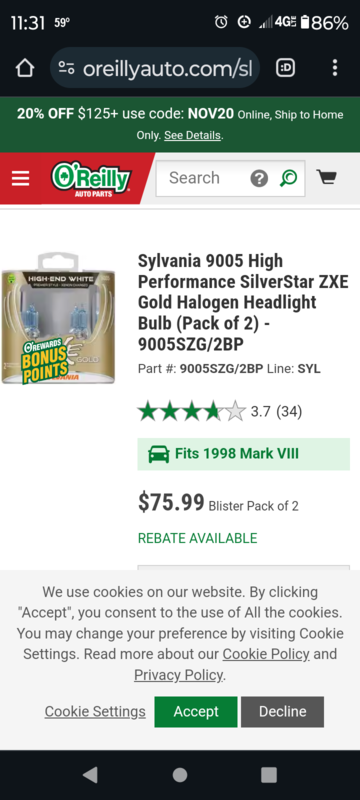Tap the O'Reilly Auto Parts logo
The image size is (360, 800).
click(x=91, y=180)
